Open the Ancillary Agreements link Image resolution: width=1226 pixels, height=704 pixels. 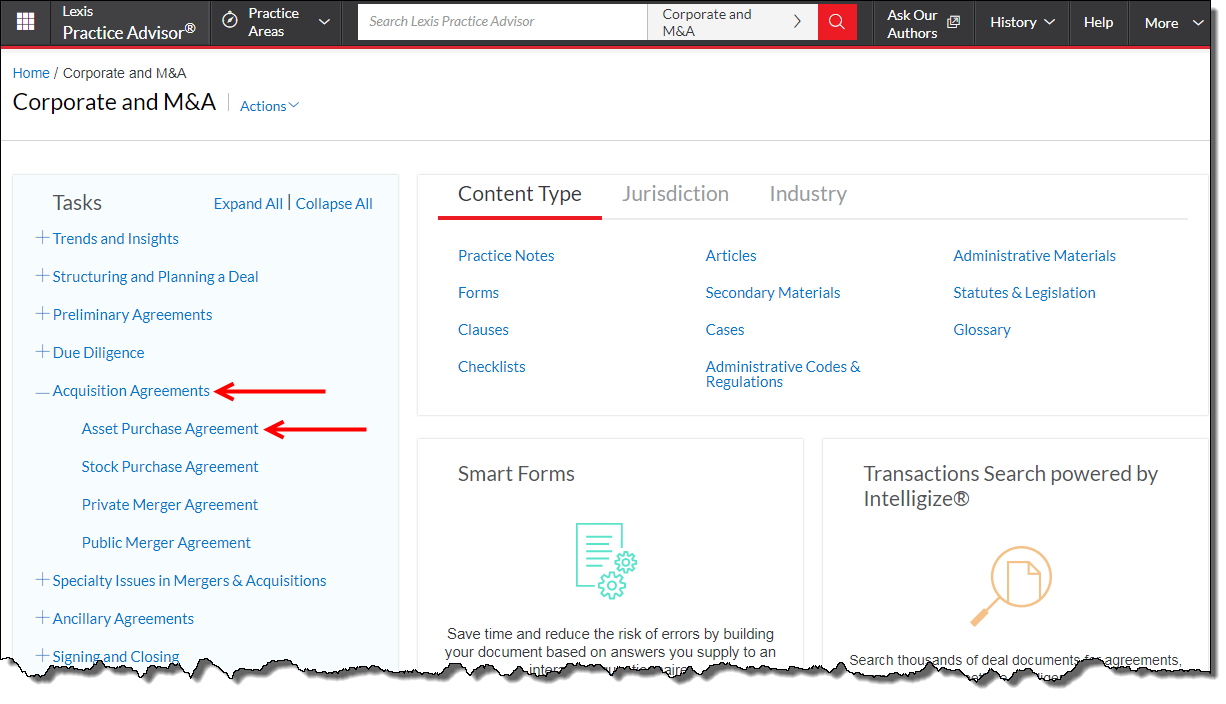point(123,619)
